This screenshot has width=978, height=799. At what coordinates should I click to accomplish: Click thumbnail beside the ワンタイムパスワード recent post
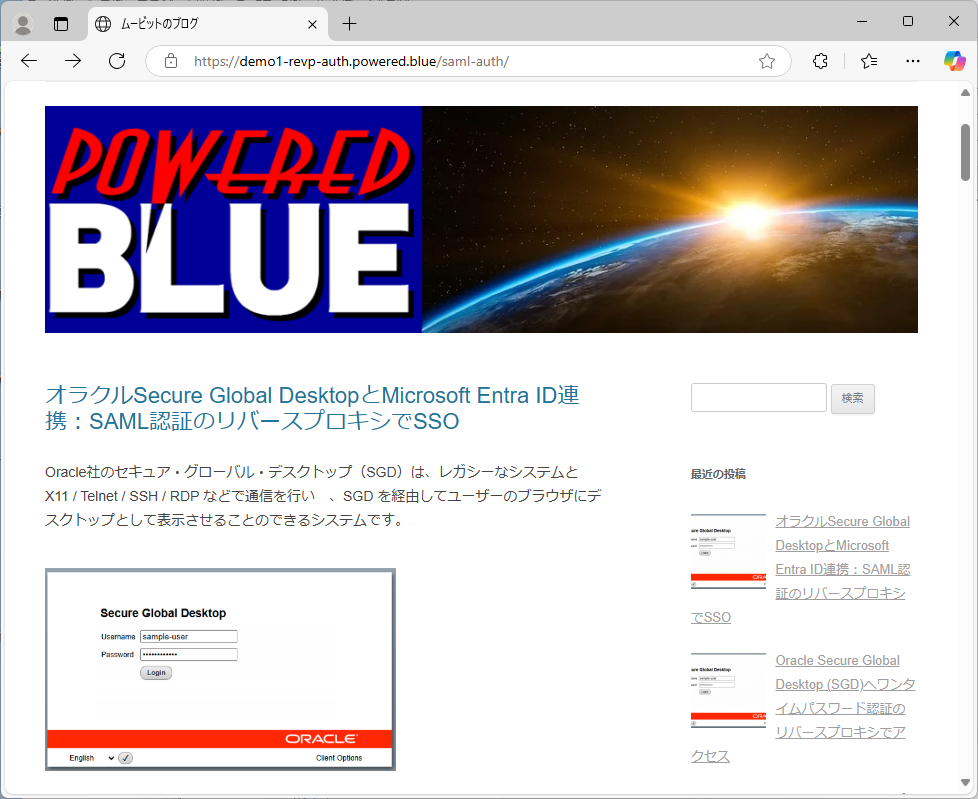(728, 690)
